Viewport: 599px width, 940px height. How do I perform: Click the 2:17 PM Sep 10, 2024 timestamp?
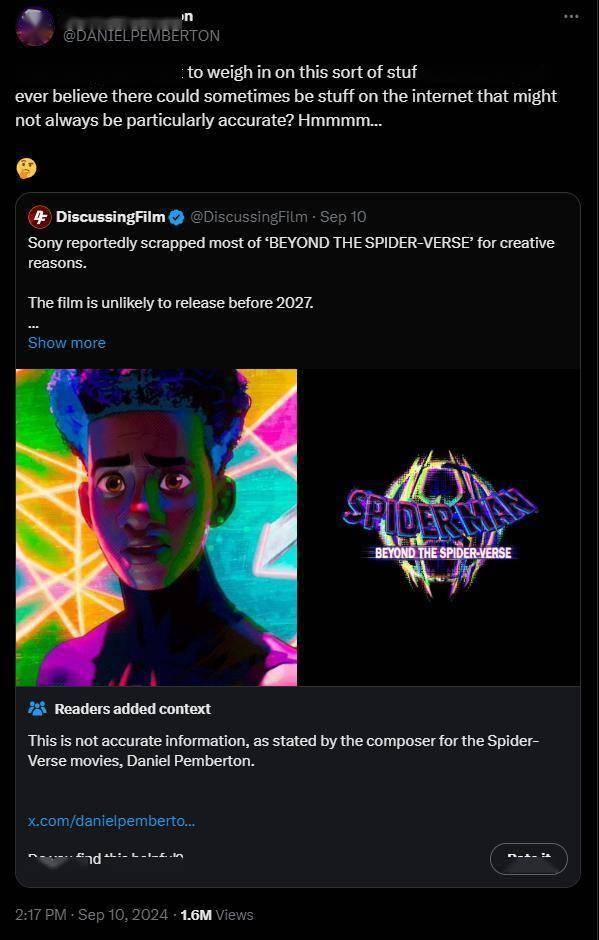[x=92, y=915]
